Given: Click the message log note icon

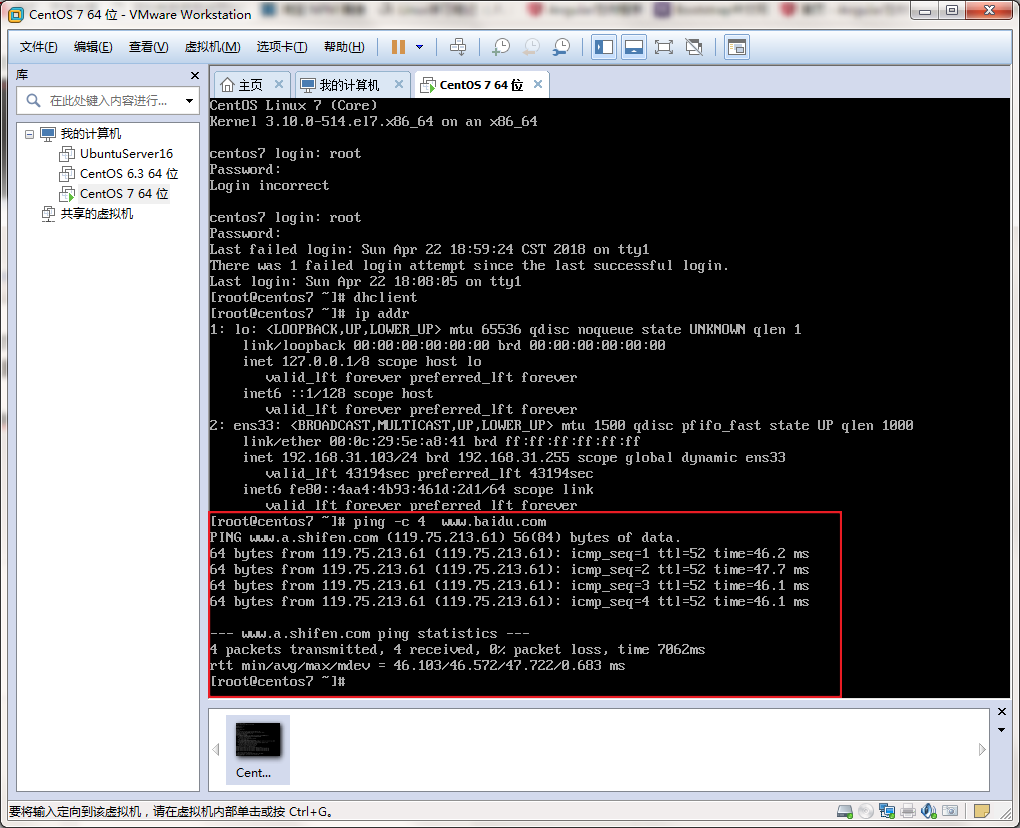Looking at the screenshot, I should pos(982,811).
